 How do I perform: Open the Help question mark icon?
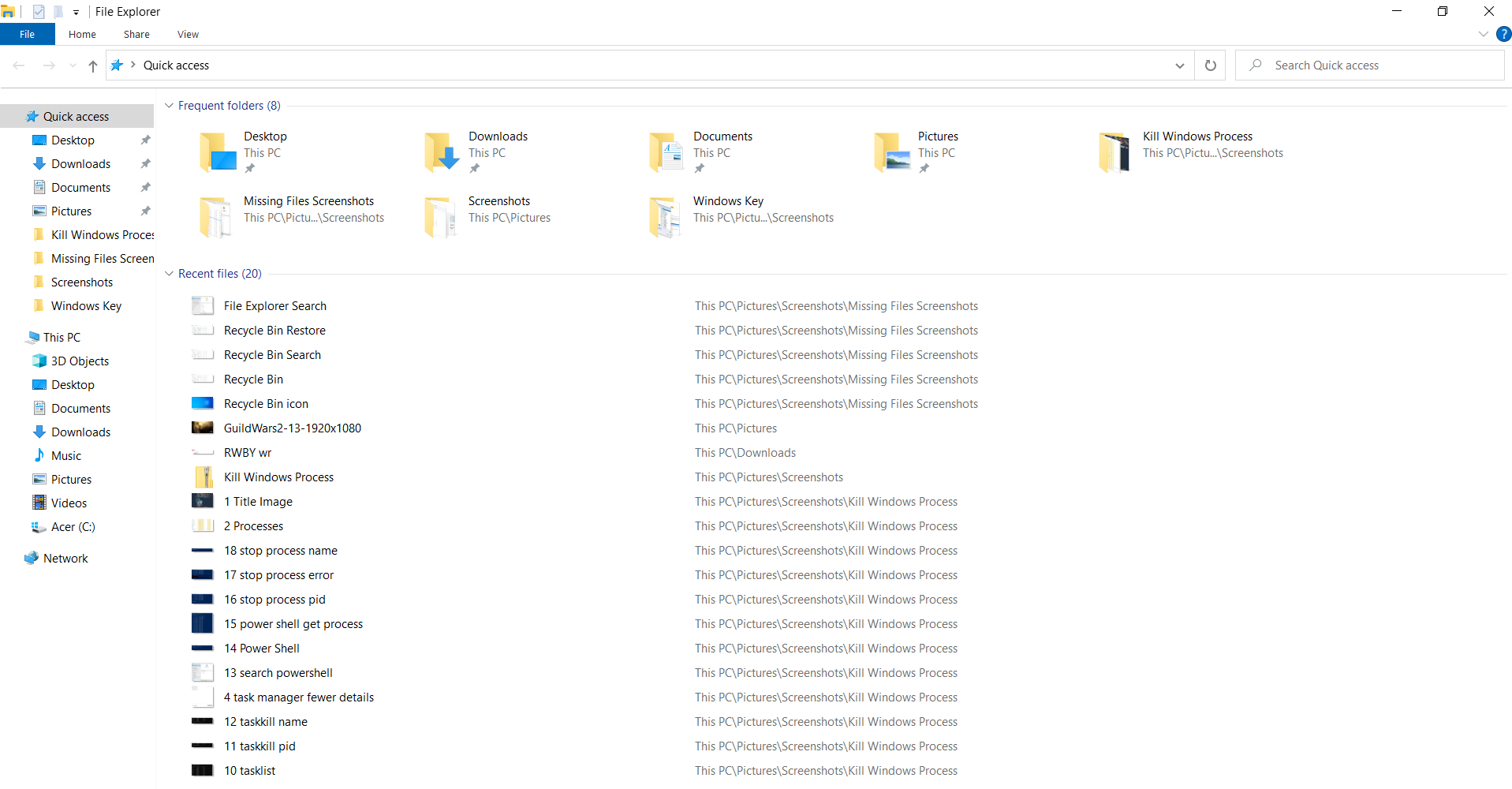coord(1503,34)
